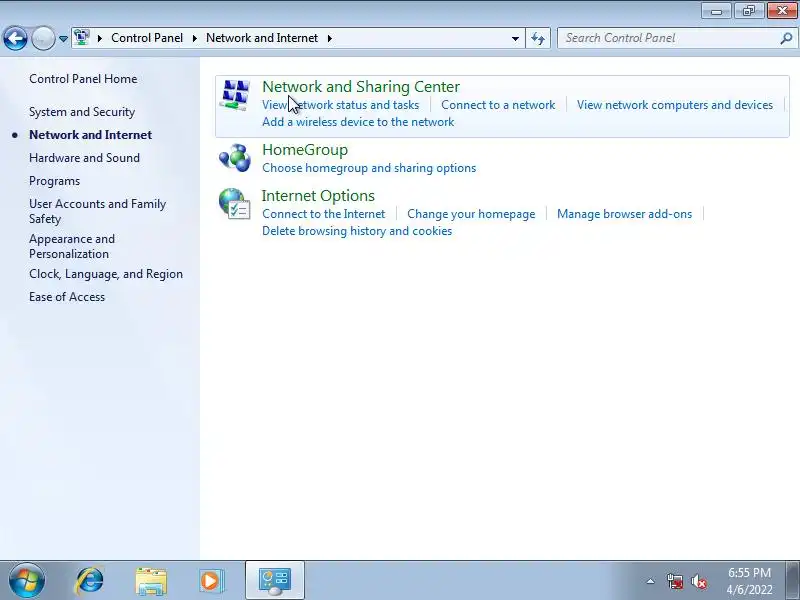The width and height of the screenshot is (800, 600).
Task: Select the Control Panel taskbar button
Action: click(x=275, y=581)
